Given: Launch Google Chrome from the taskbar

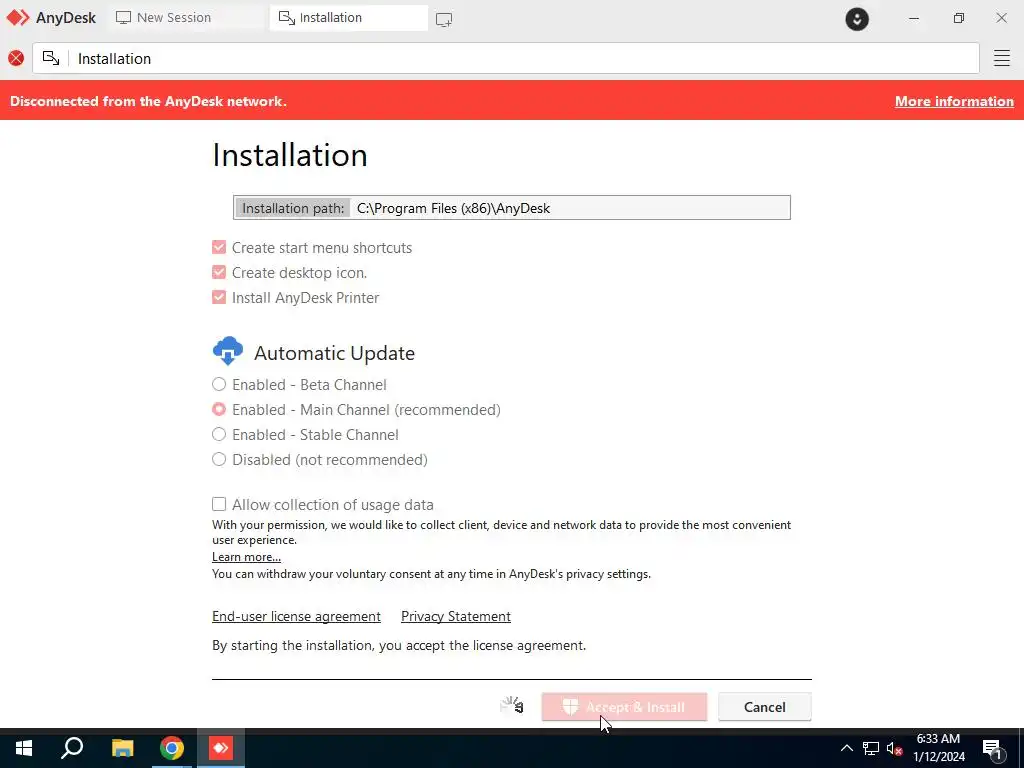Looking at the screenshot, I should (x=172, y=748).
